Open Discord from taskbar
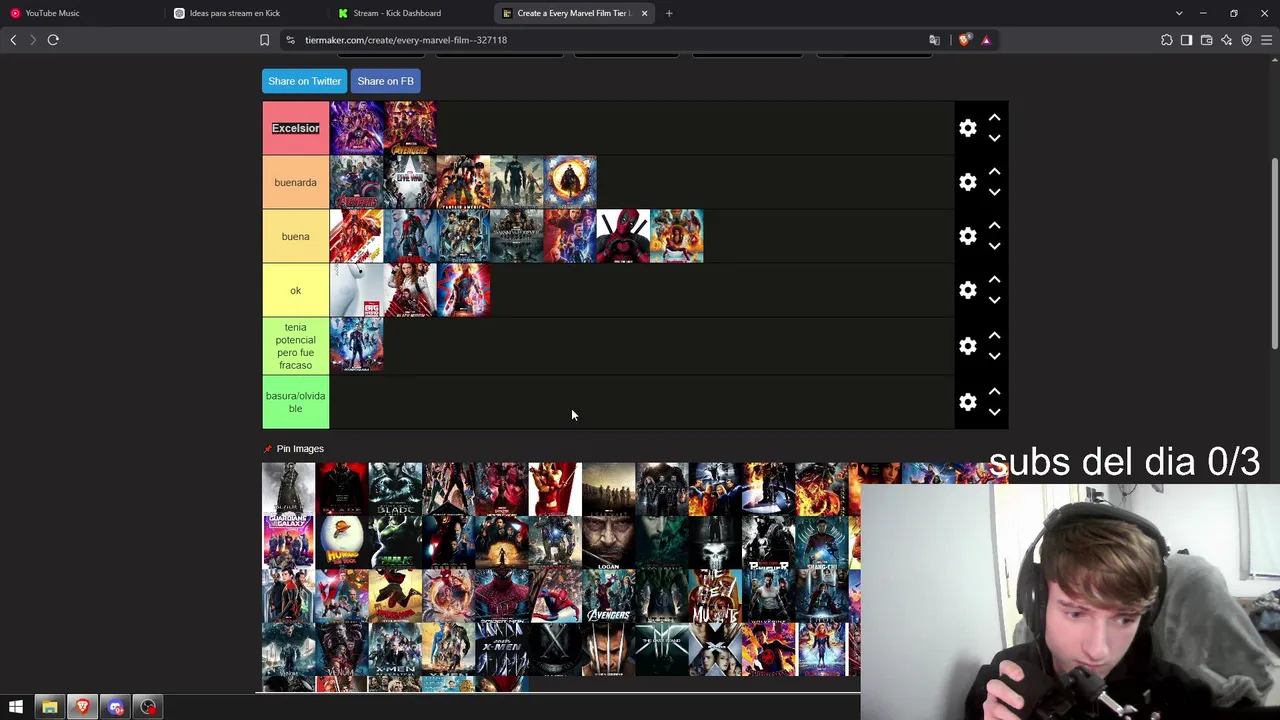 click(x=115, y=707)
